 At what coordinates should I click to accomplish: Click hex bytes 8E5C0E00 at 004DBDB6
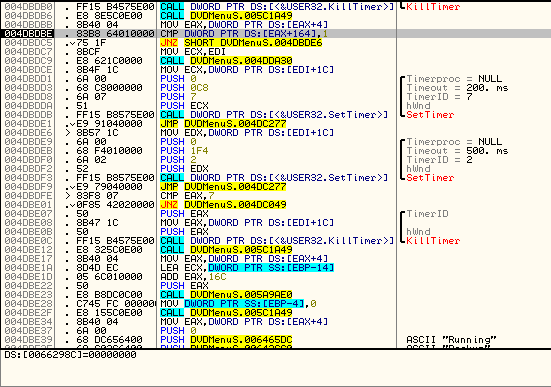118,16
